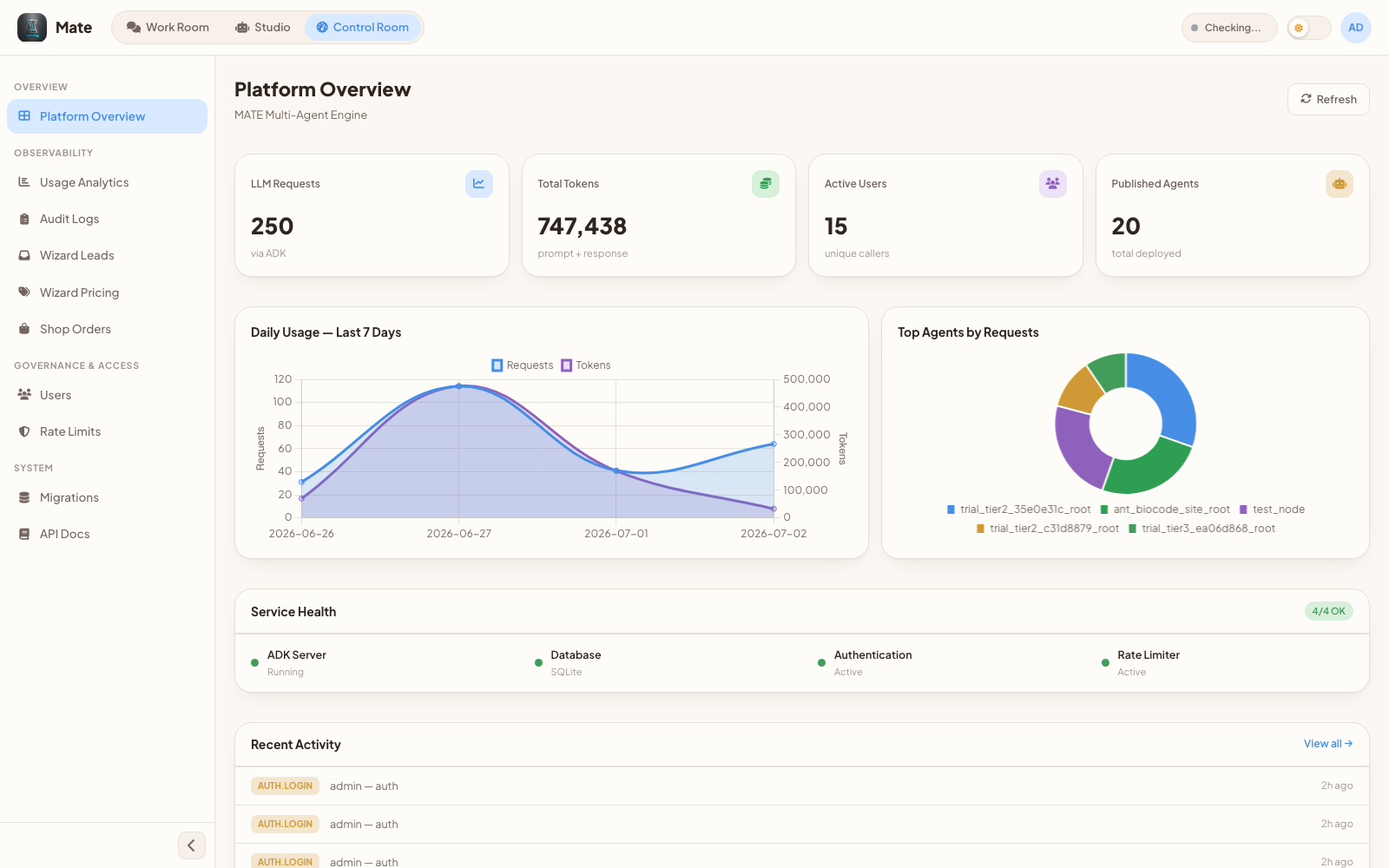The height and width of the screenshot is (868, 1389).
Task: Click the Top Agents by Requests heading
Action: (968, 332)
